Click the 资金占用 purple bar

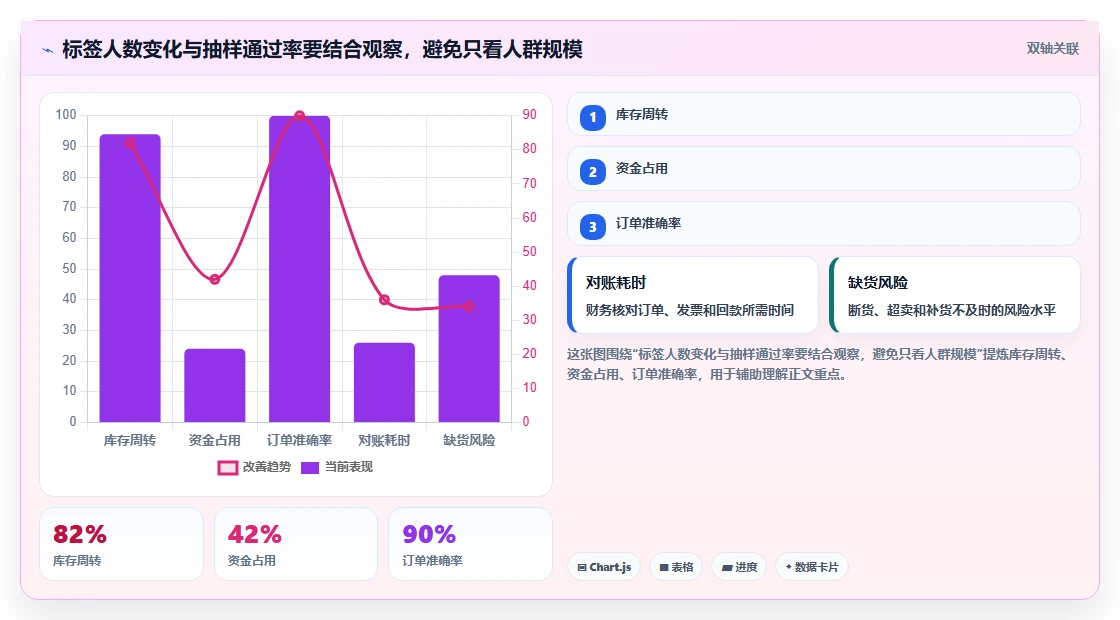point(214,385)
